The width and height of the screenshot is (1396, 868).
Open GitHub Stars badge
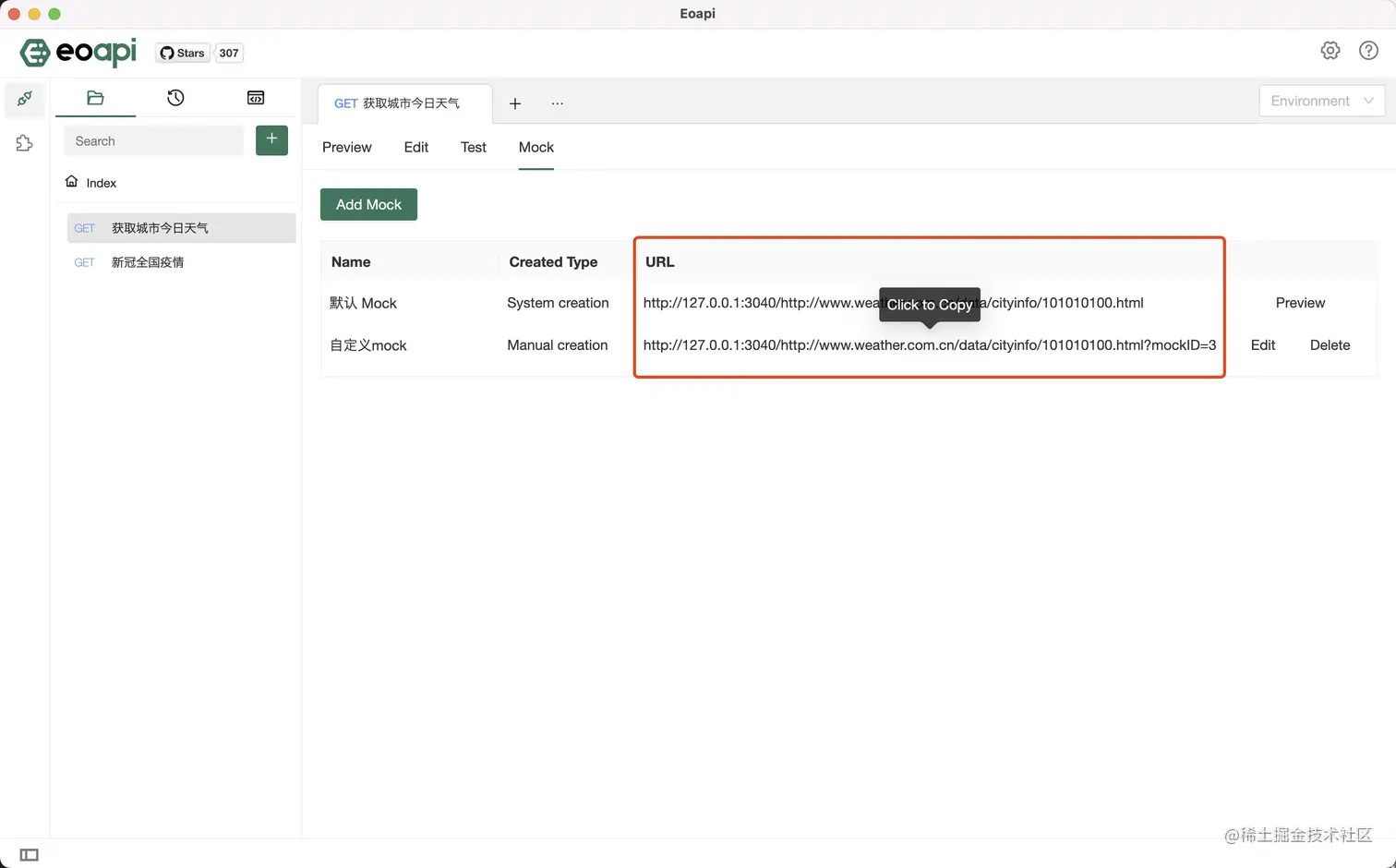182,53
